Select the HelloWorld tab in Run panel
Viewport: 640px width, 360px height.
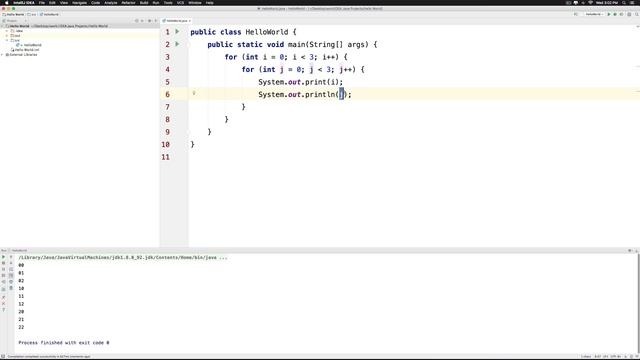(19, 250)
